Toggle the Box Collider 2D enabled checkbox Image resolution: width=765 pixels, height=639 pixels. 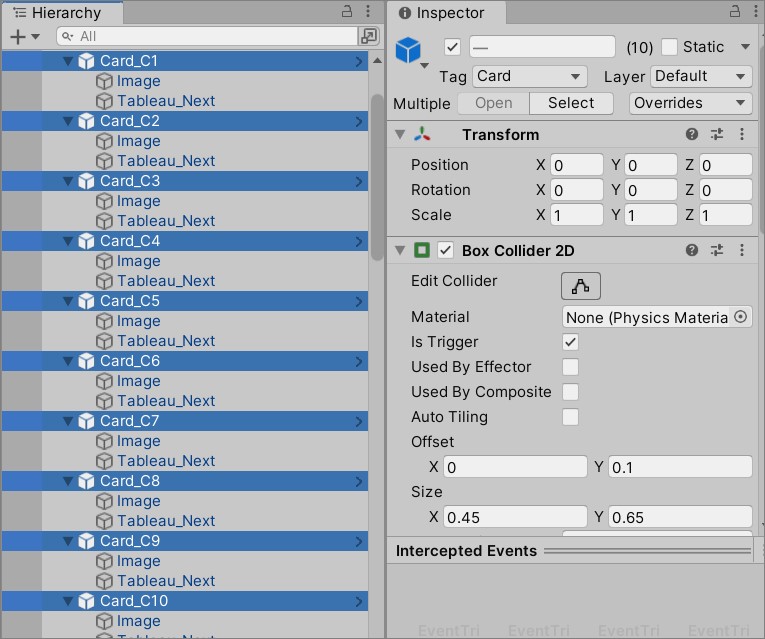[x=445, y=251]
